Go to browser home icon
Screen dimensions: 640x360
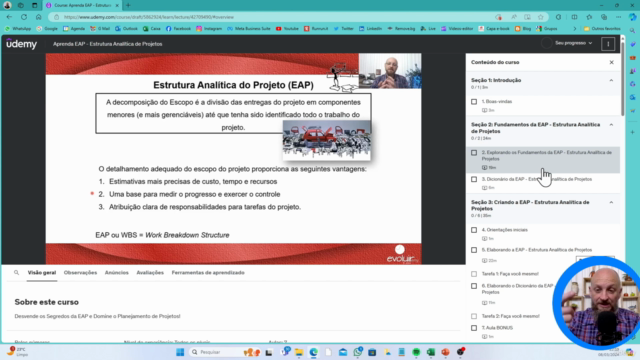[x=39, y=17]
